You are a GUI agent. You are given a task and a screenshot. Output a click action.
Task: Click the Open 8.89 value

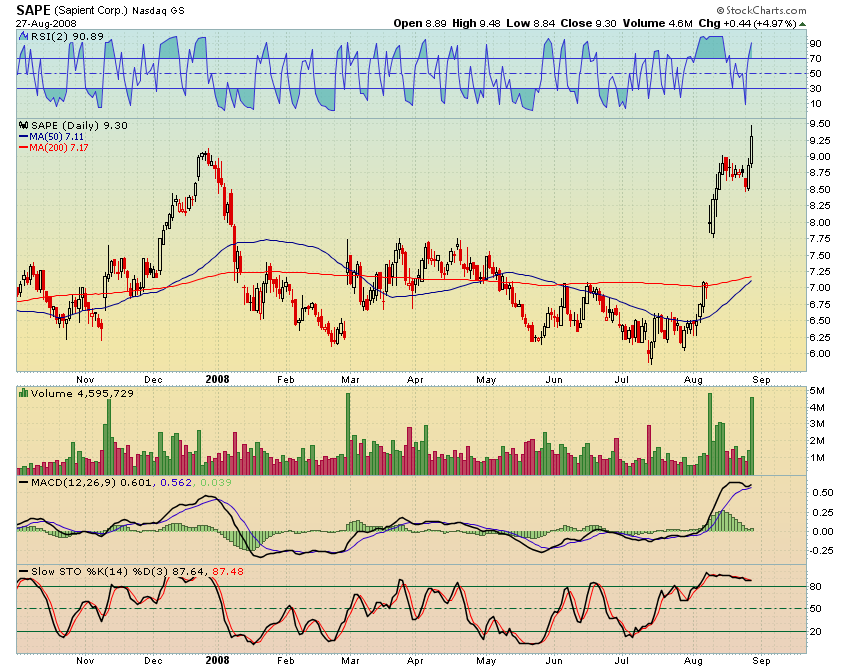click(x=420, y=23)
